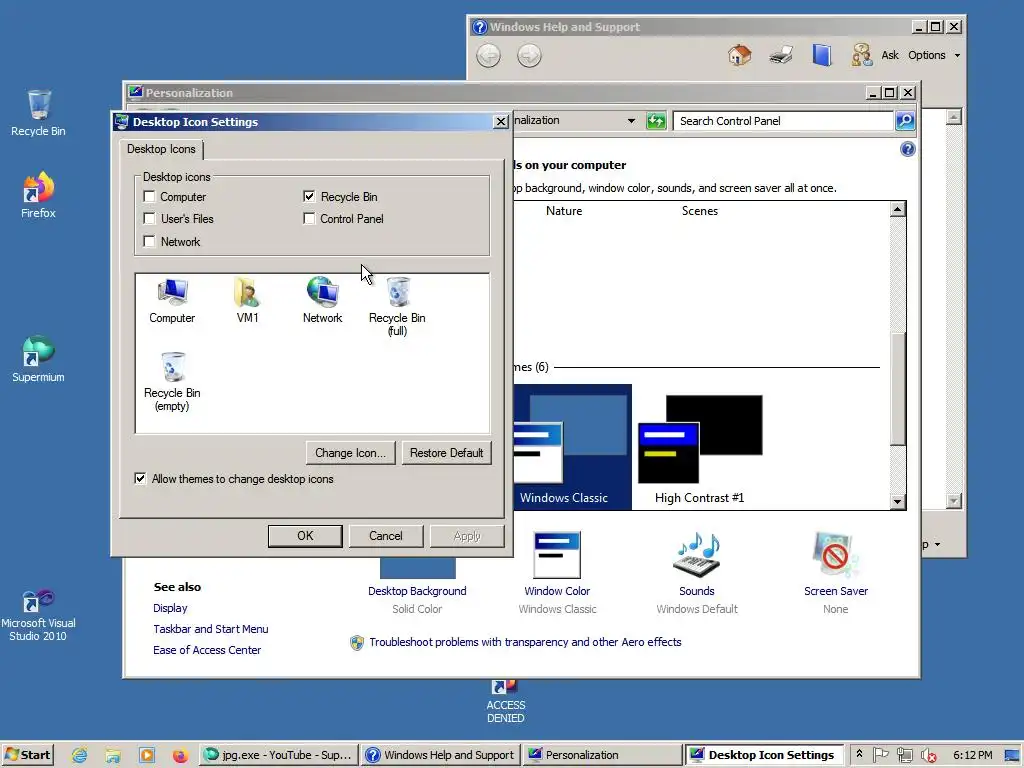1024x768 pixels.
Task: Open Taskbar and Start Menu link
Action: 210,629
